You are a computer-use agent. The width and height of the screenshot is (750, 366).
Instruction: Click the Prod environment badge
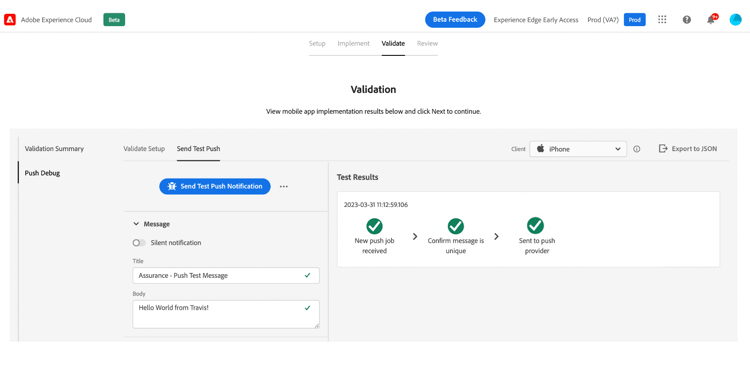(635, 20)
